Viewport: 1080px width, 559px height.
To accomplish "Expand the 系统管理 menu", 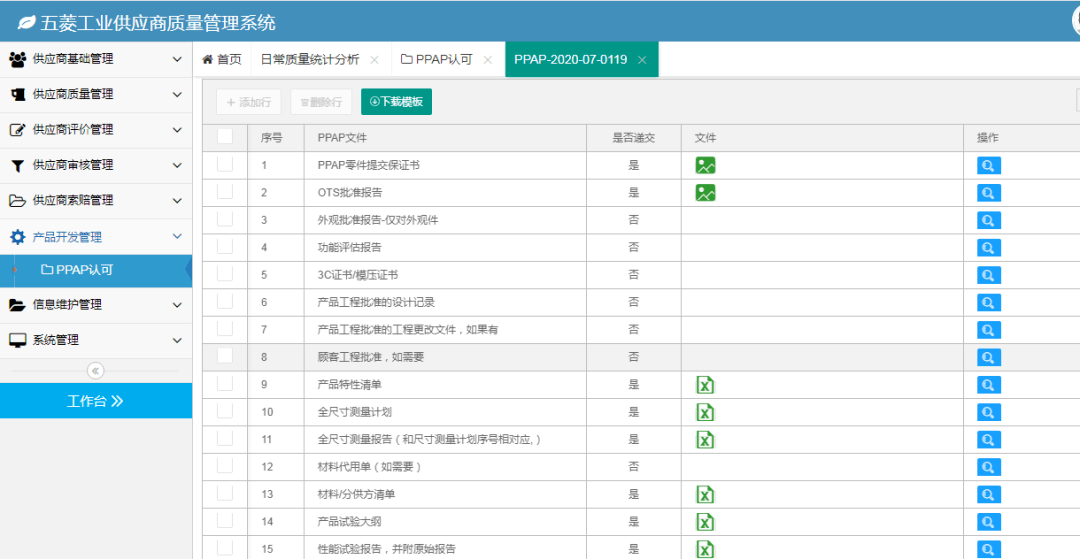I will point(96,340).
